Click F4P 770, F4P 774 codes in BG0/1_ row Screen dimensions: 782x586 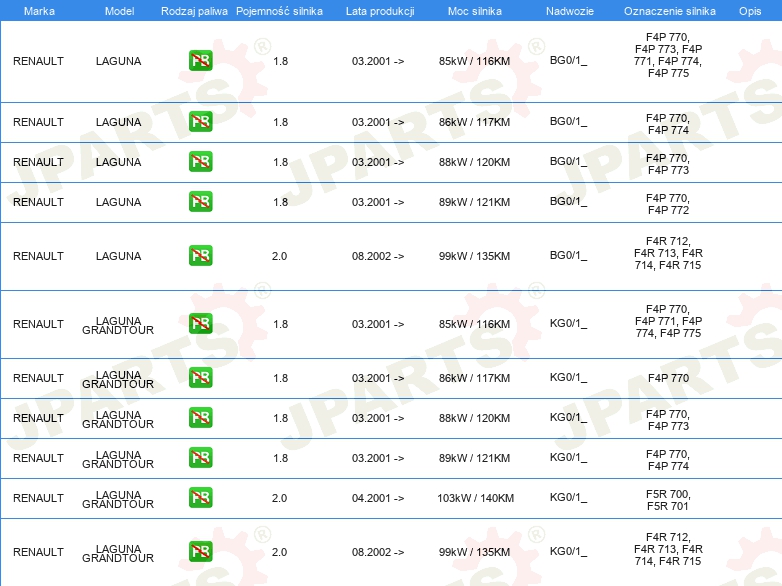(x=668, y=124)
